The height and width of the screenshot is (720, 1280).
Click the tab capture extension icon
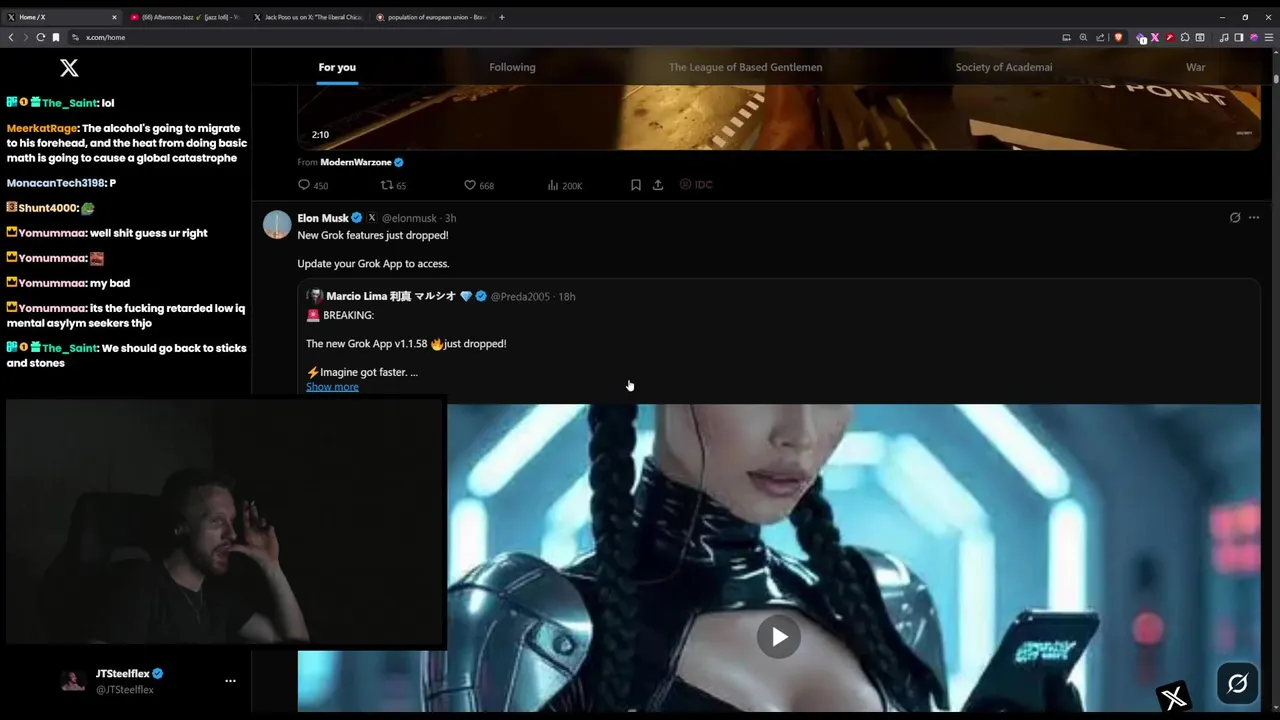click(1200, 37)
